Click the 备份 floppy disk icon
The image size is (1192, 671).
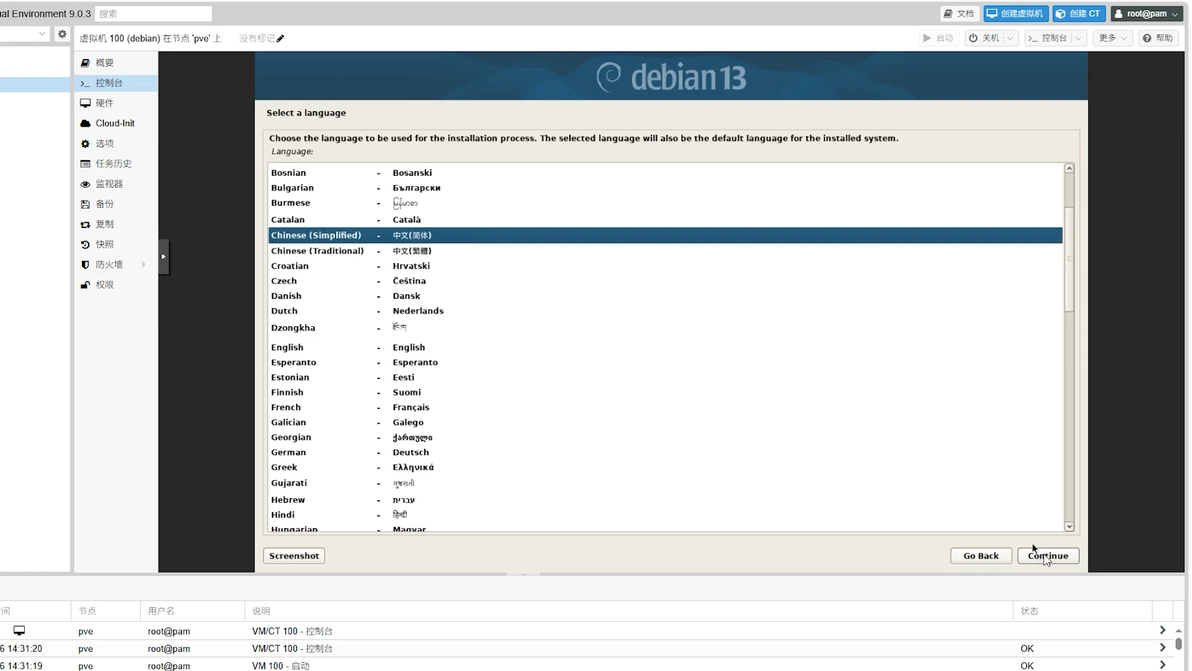(85, 204)
